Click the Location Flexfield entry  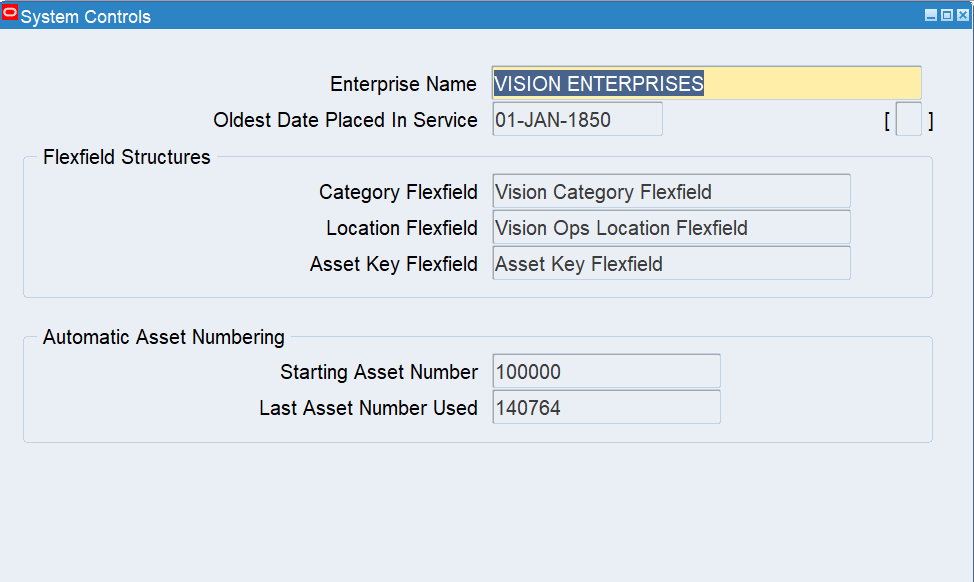[670, 227]
